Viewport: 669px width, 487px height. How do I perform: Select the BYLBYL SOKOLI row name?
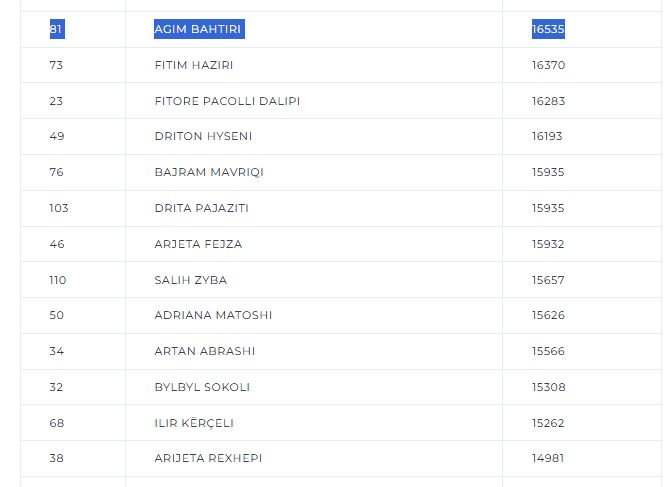pyautogui.click(x=202, y=387)
